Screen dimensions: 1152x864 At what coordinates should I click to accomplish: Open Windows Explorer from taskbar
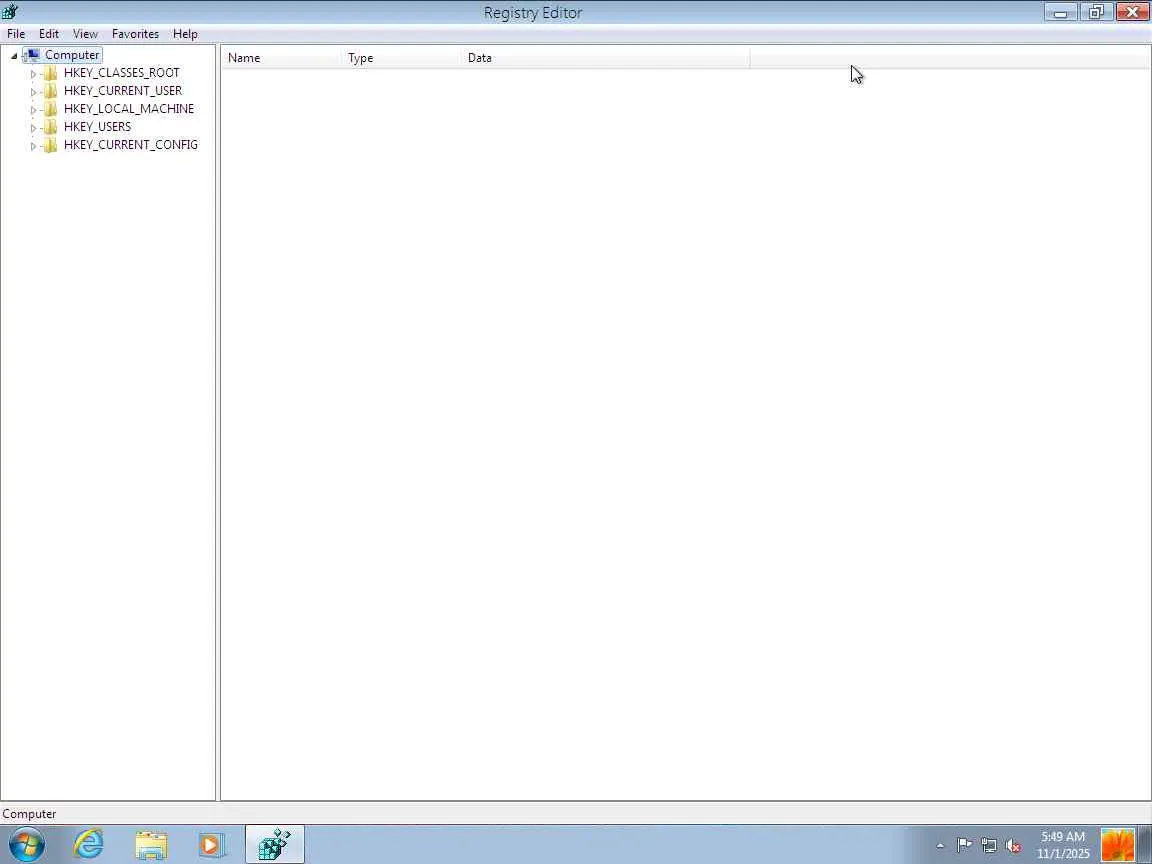click(x=151, y=845)
